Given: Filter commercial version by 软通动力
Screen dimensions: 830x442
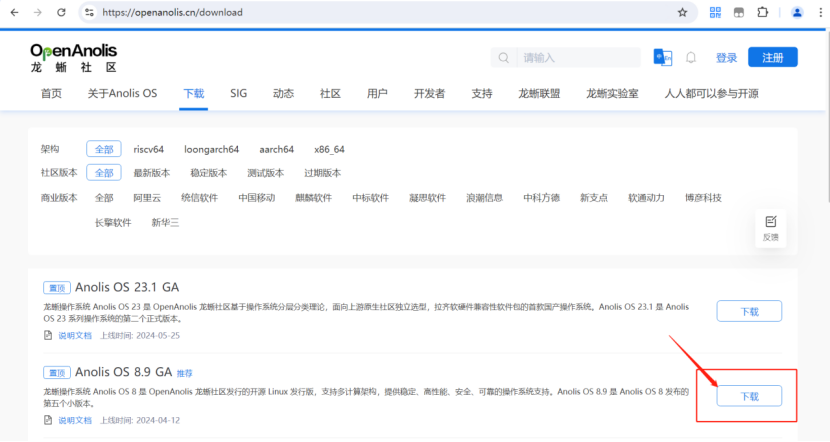Looking at the screenshot, I should pyautogui.click(x=646, y=197).
